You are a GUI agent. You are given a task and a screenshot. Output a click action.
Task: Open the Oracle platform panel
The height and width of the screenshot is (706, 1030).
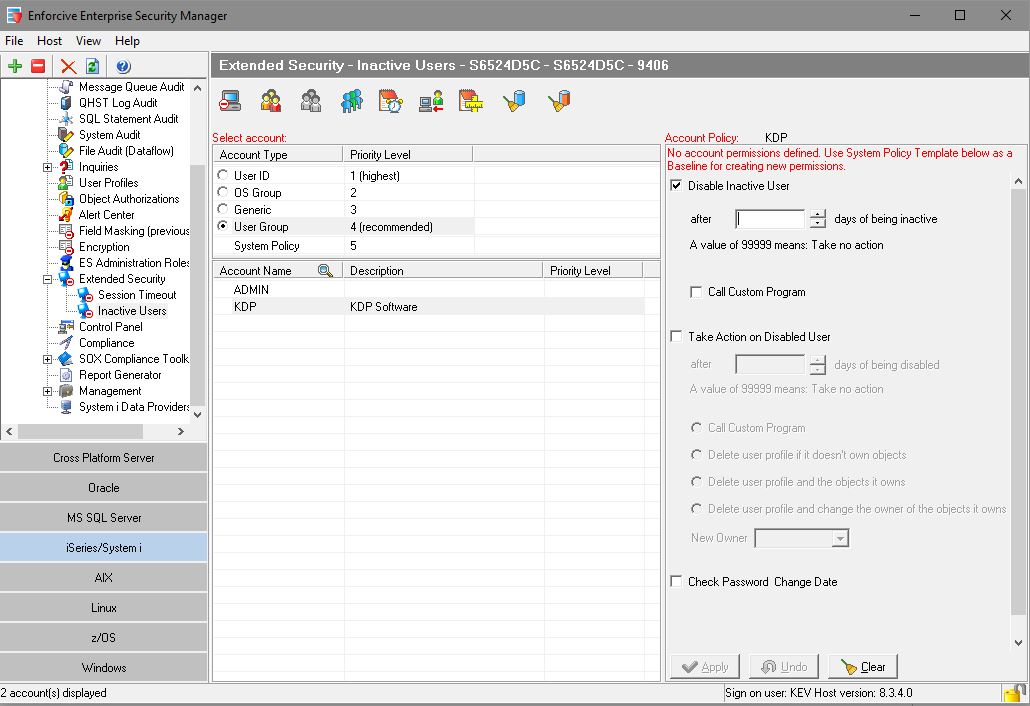point(104,488)
